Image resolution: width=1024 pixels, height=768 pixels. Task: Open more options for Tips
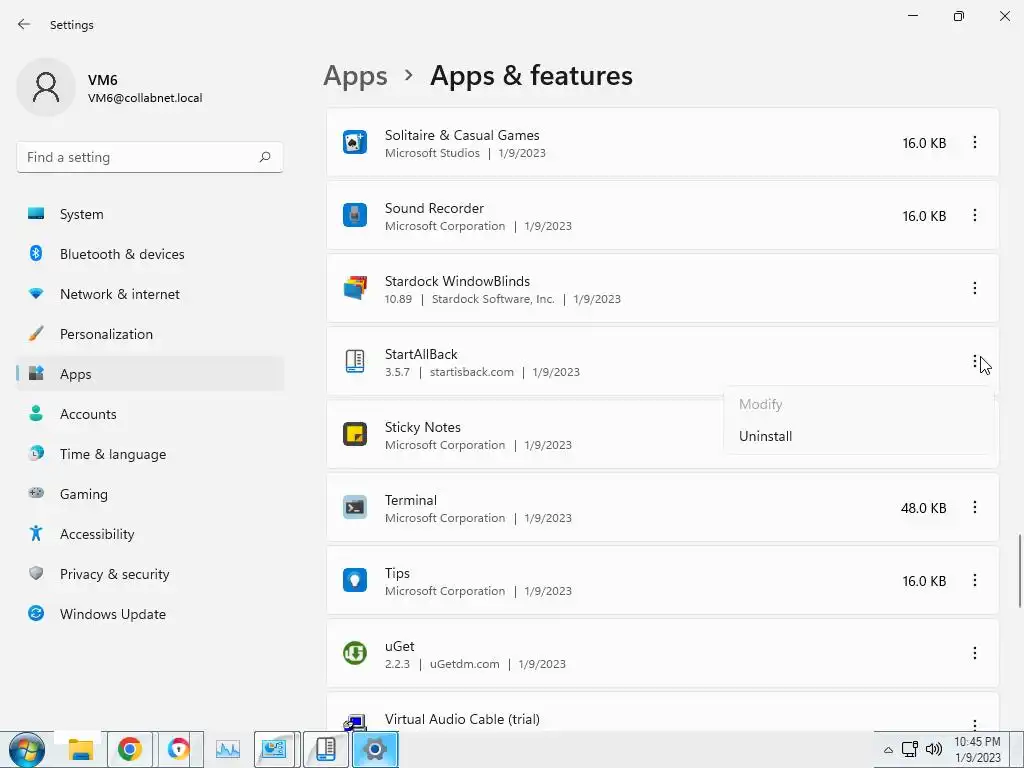click(x=974, y=581)
